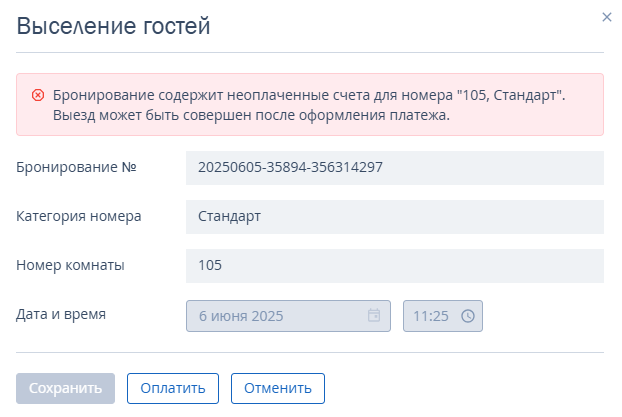Click the Бронирование № label
The width and height of the screenshot is (622, 417).
click(76, 167)
